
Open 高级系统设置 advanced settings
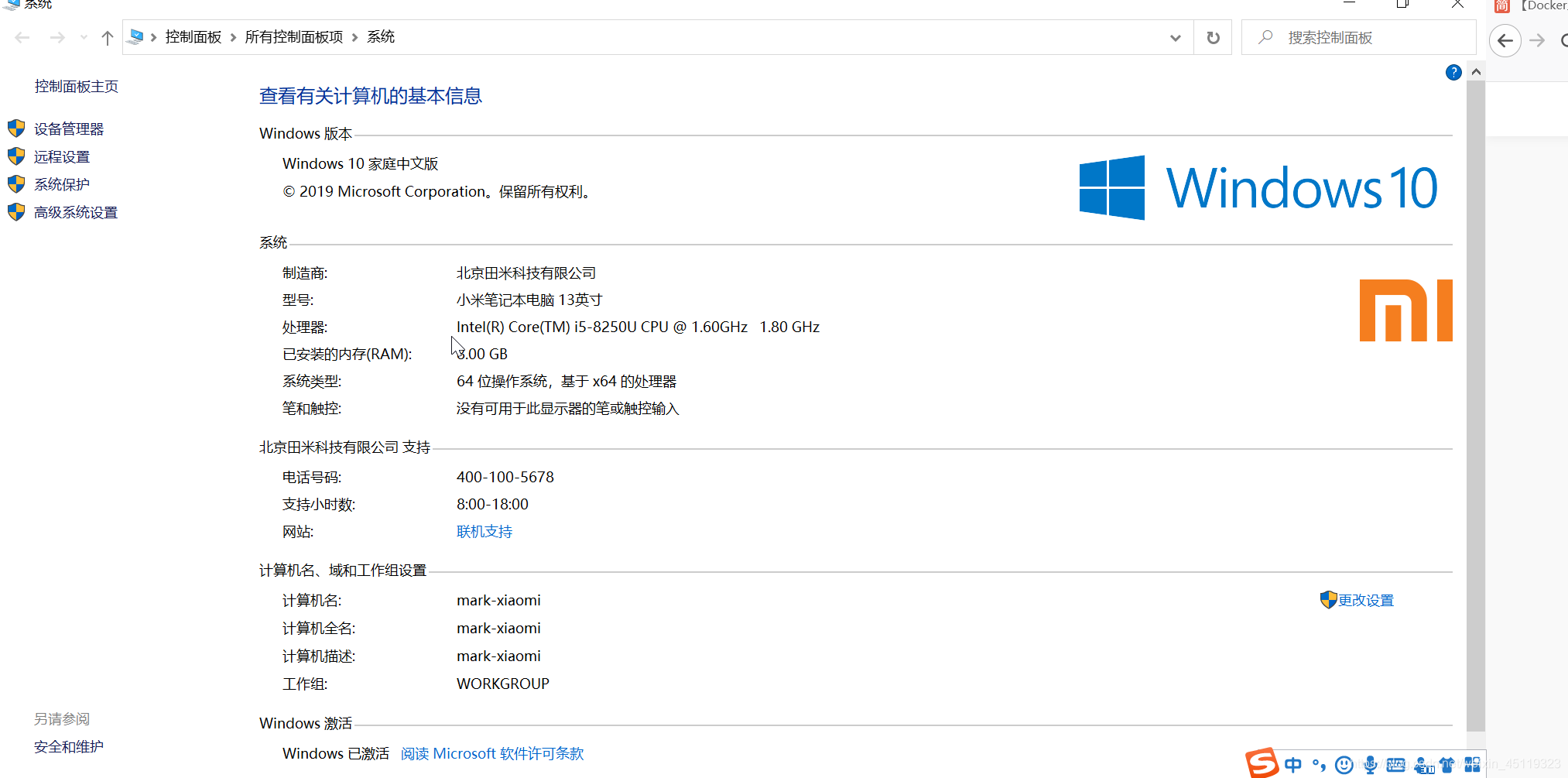click(x=76, y=212)
